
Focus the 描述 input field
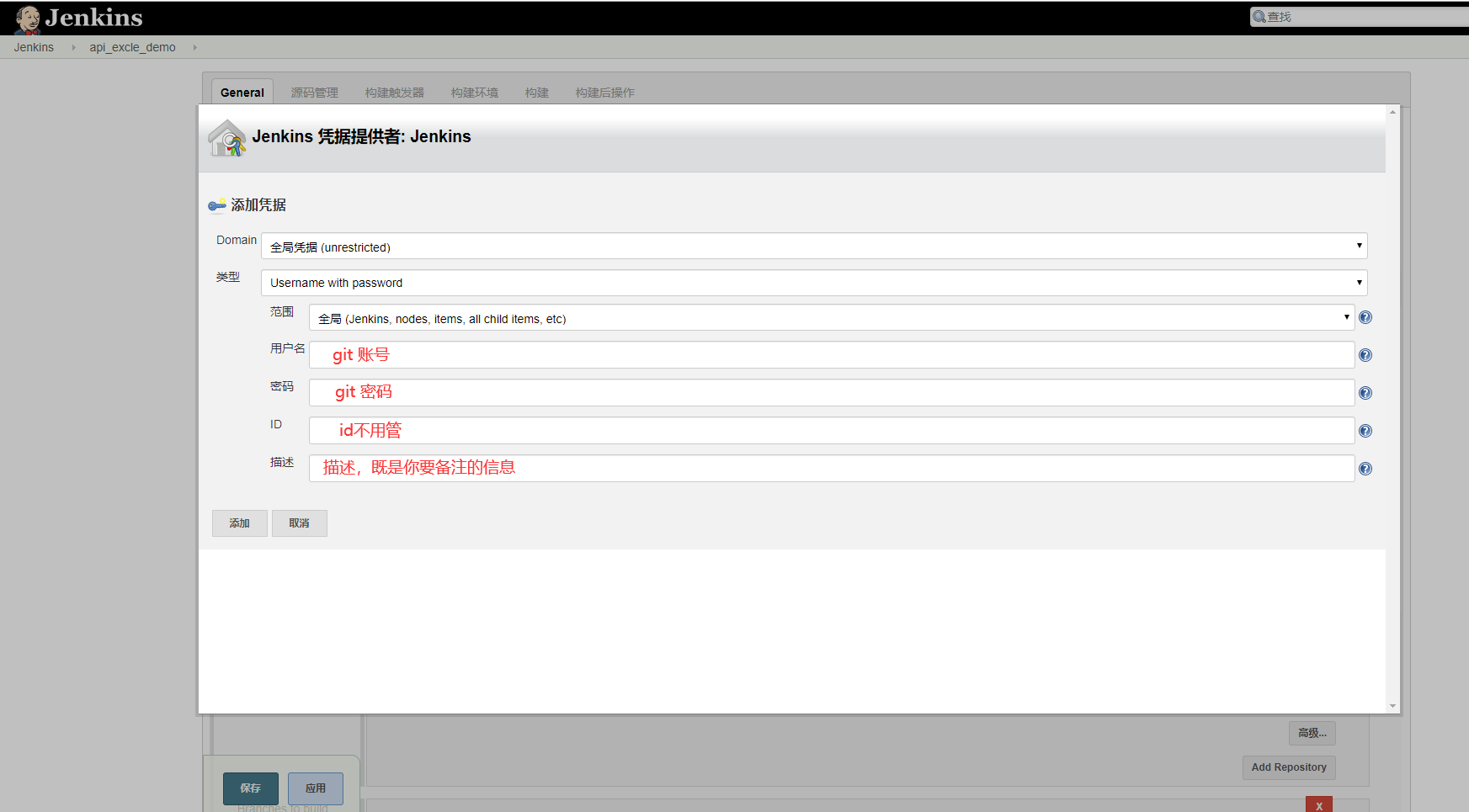832,469
